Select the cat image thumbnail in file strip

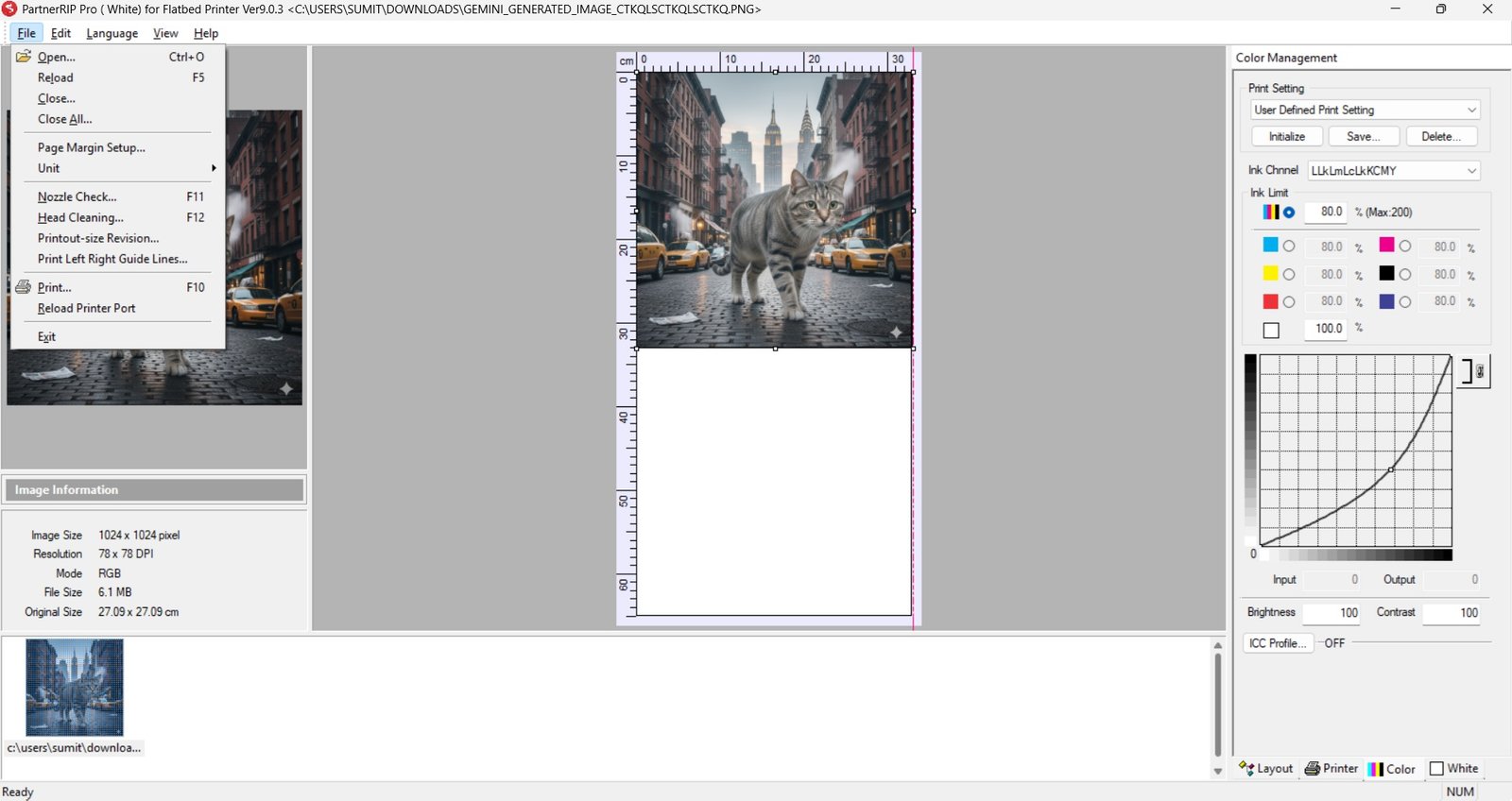tap(75, 688)
